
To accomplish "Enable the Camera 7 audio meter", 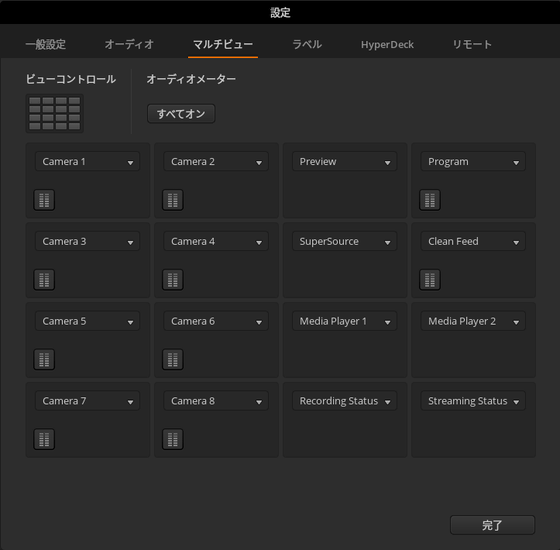I will coord(44,439).
